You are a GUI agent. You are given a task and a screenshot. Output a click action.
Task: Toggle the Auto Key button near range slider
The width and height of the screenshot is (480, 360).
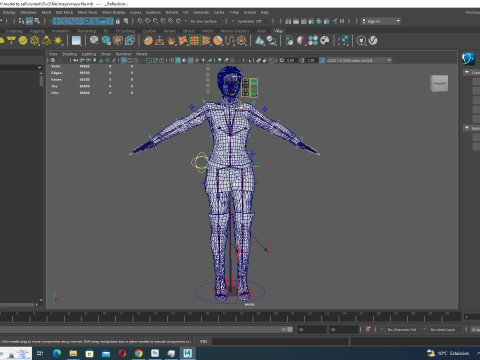tap(368, 329)
